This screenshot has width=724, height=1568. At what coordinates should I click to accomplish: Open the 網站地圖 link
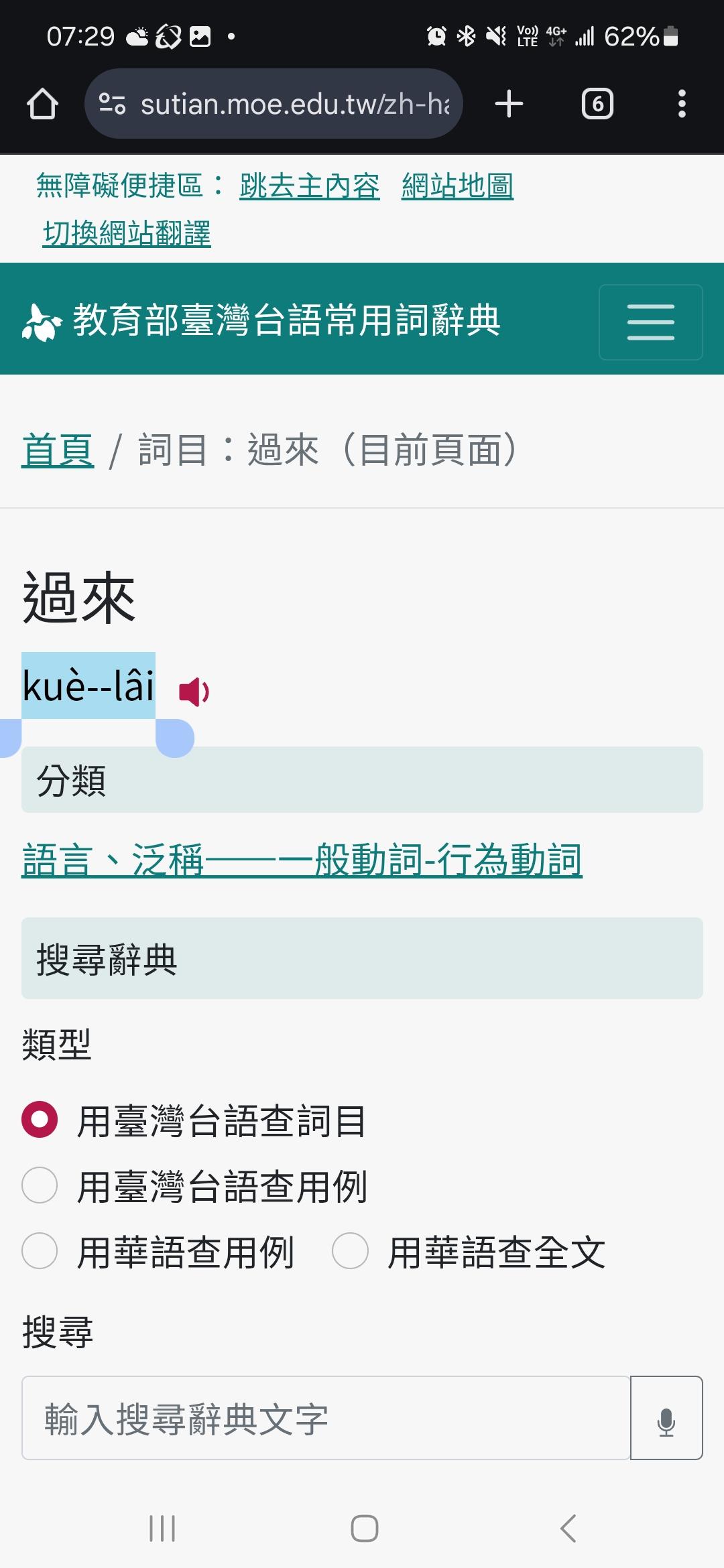click(458, 186)
